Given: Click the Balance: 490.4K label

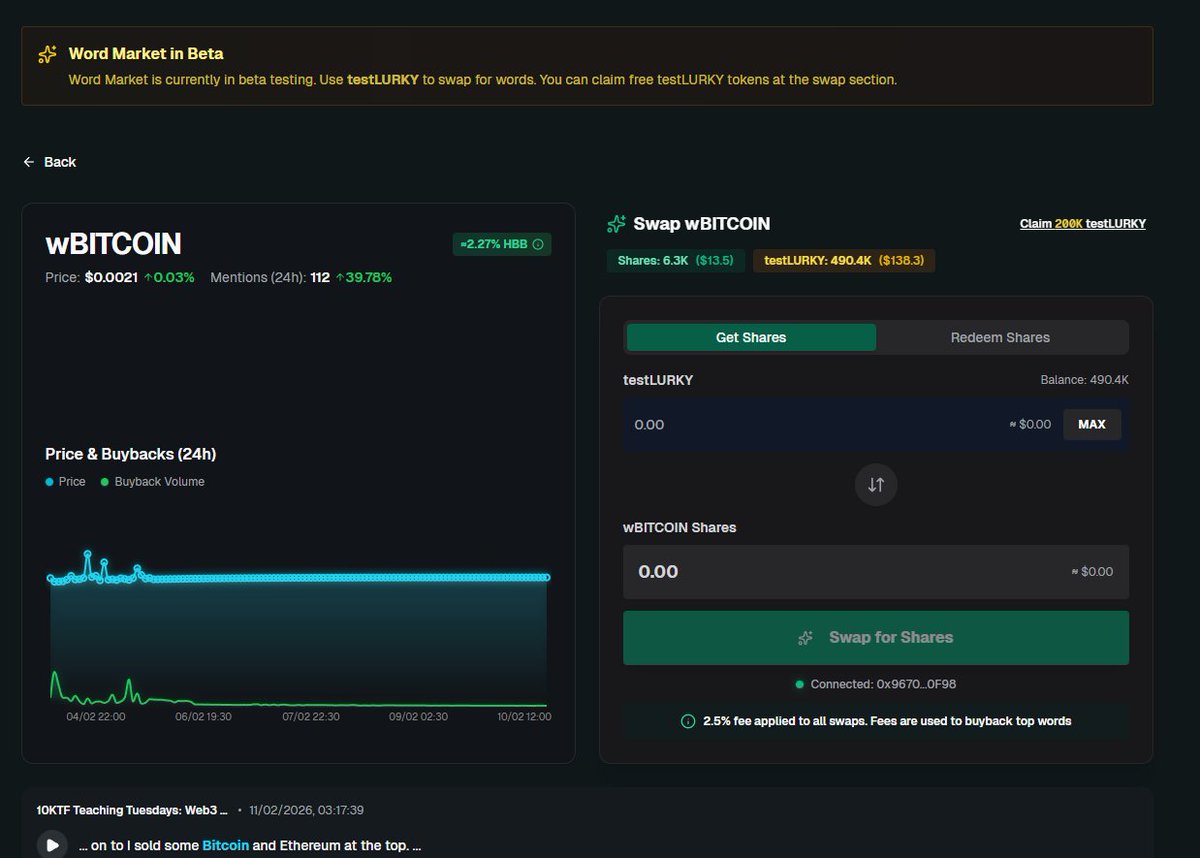Looking at the screenshot, I should [x=1084, y=380].
